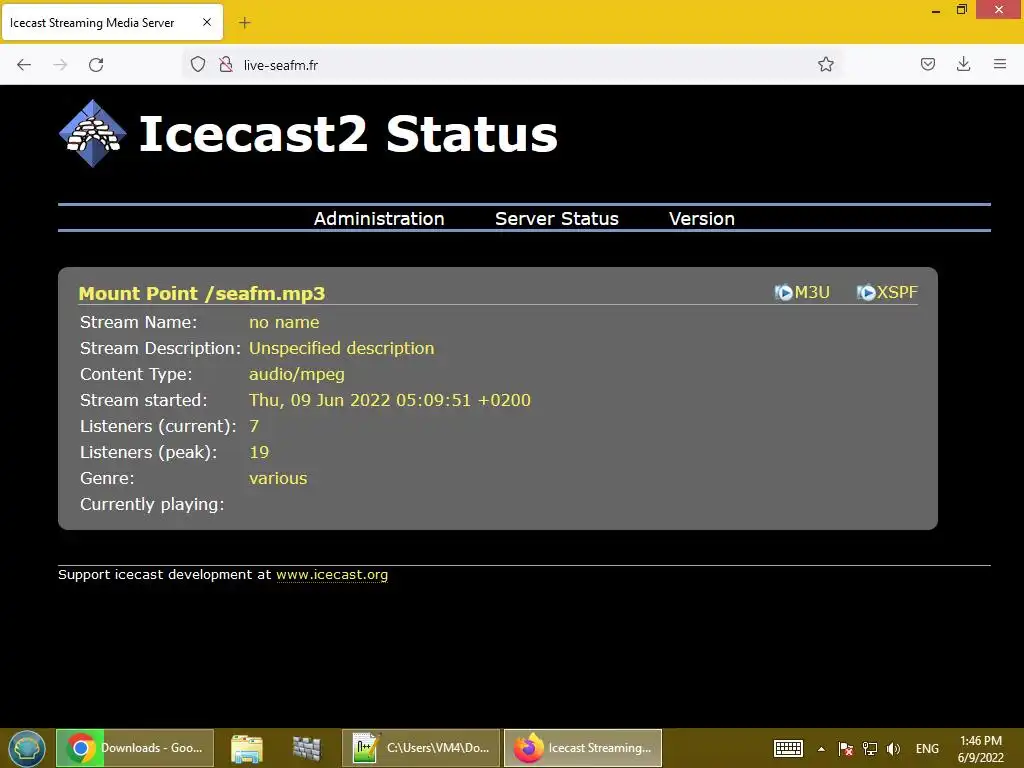Show hidden tray icons arrow
The height and width of the screenshot is (768, 1024).
click(822, 749)
